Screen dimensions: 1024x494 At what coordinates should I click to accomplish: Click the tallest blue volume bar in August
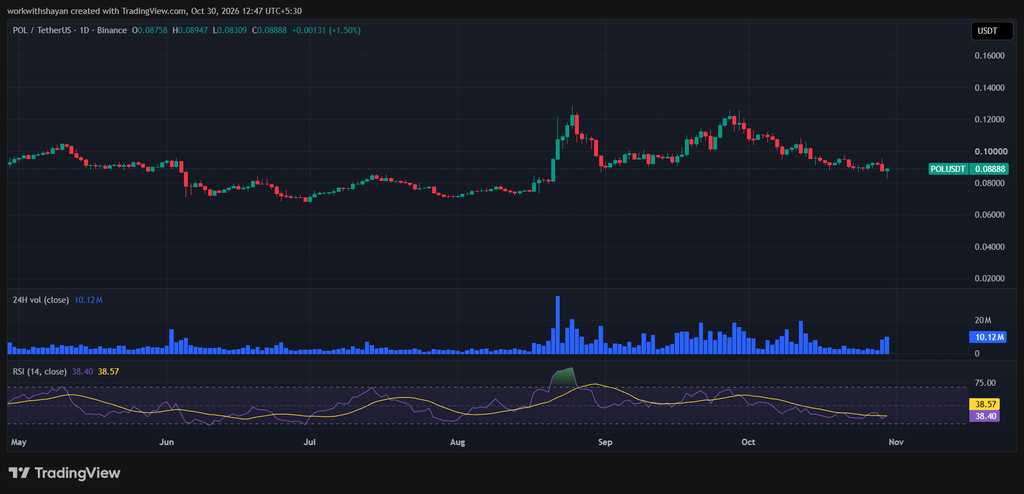click(558, 325)
